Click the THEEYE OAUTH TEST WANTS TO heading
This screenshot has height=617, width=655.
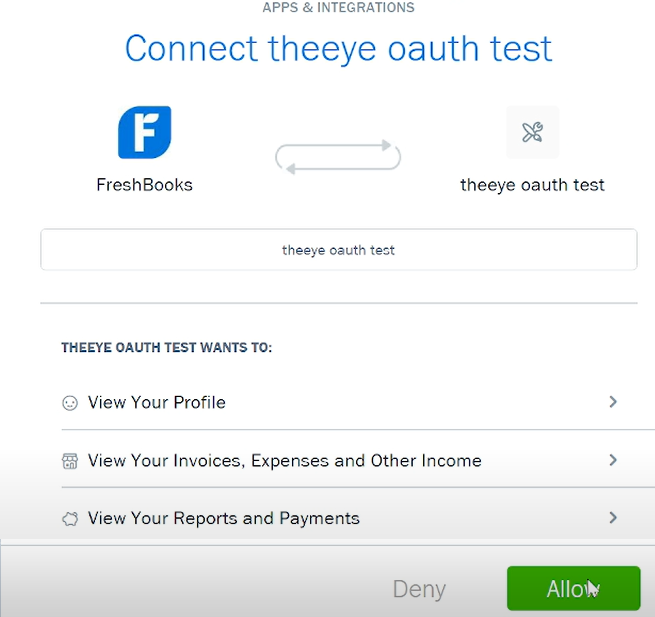pos(167,348)
